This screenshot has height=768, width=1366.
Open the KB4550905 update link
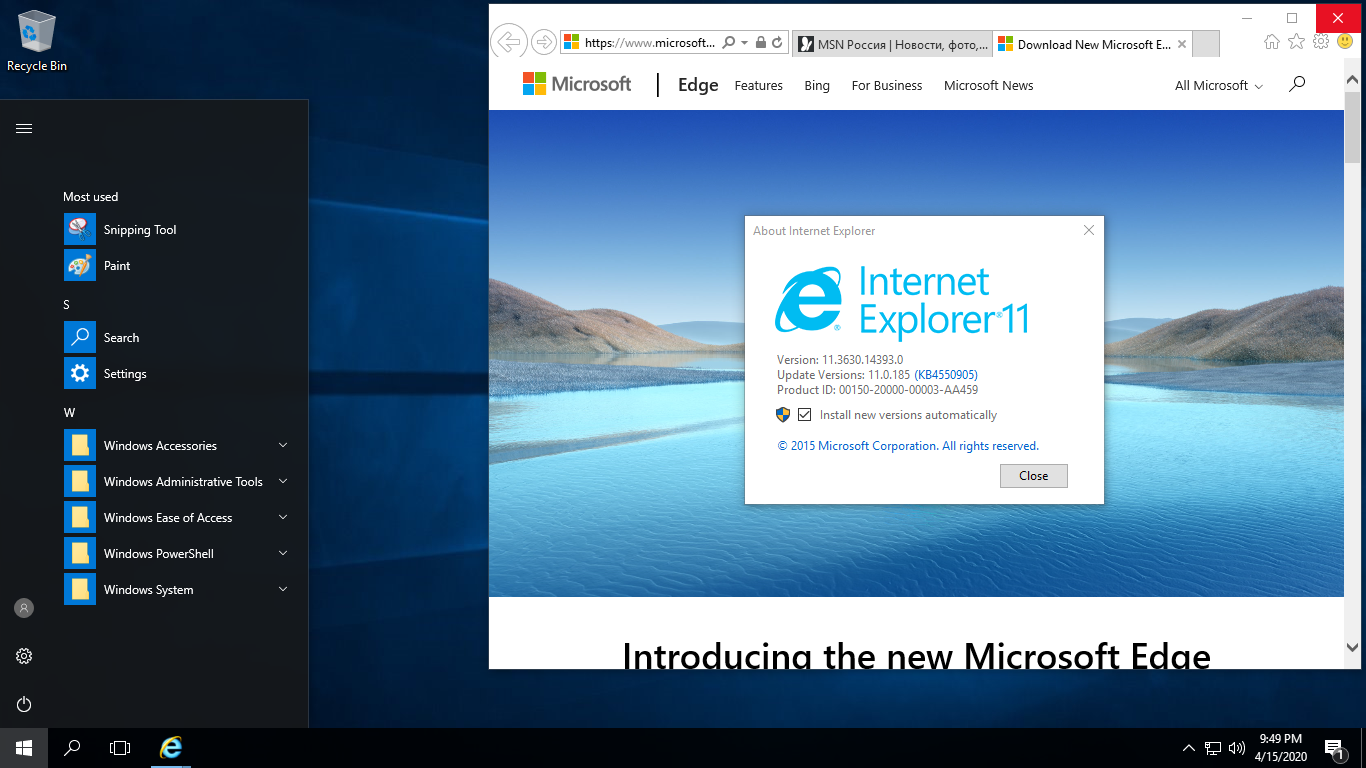[x=946, y=375]
